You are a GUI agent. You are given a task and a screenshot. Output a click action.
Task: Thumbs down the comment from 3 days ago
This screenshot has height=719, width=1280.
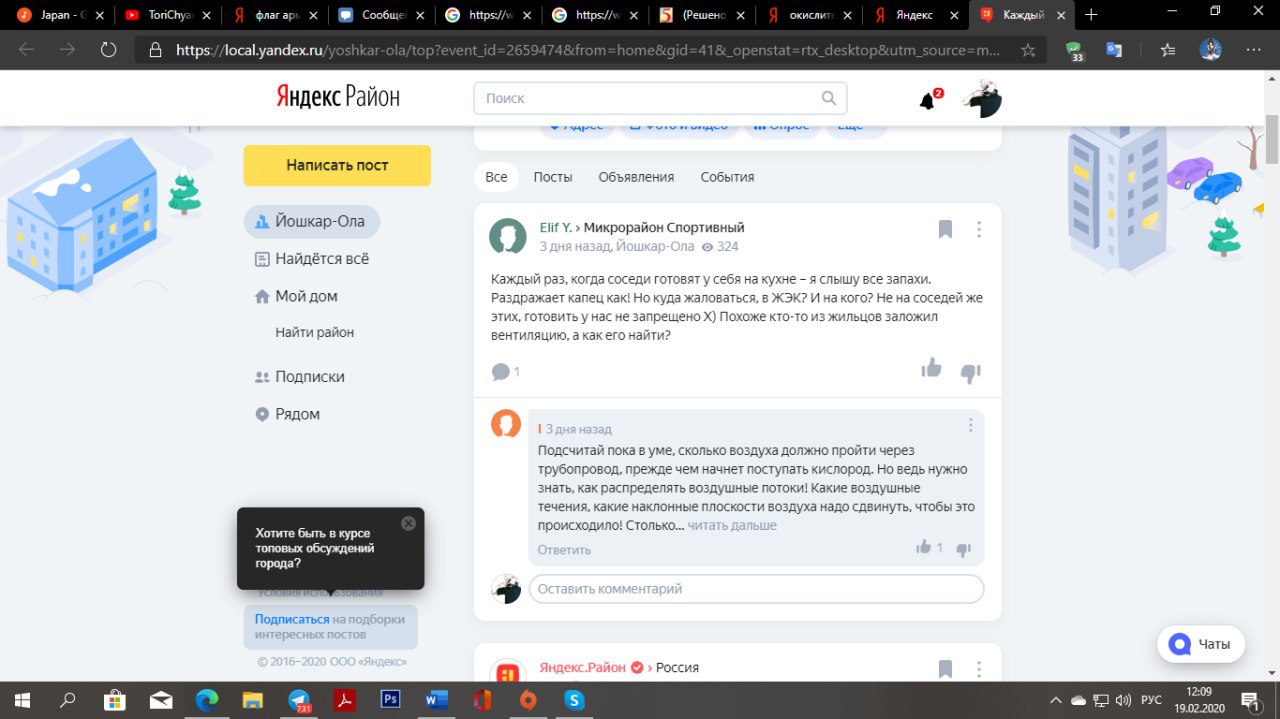point(963,549)
